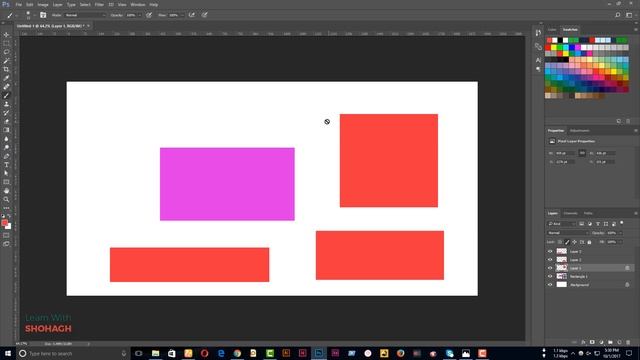
Task: Select the Crop tool
Action: coord(6,69)
